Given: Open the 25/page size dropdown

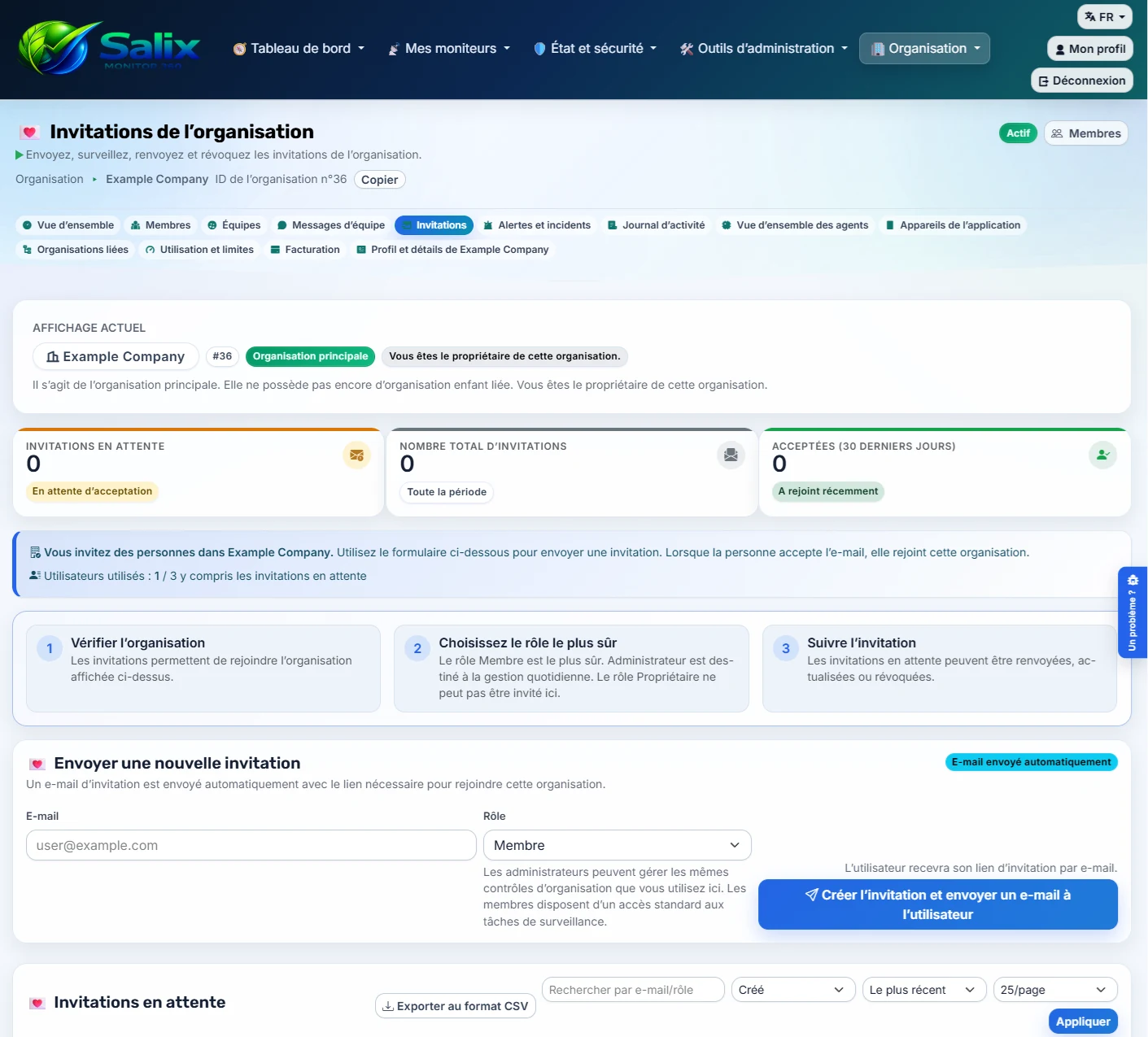Looking at the screenshot, I should coord(1055,990).
